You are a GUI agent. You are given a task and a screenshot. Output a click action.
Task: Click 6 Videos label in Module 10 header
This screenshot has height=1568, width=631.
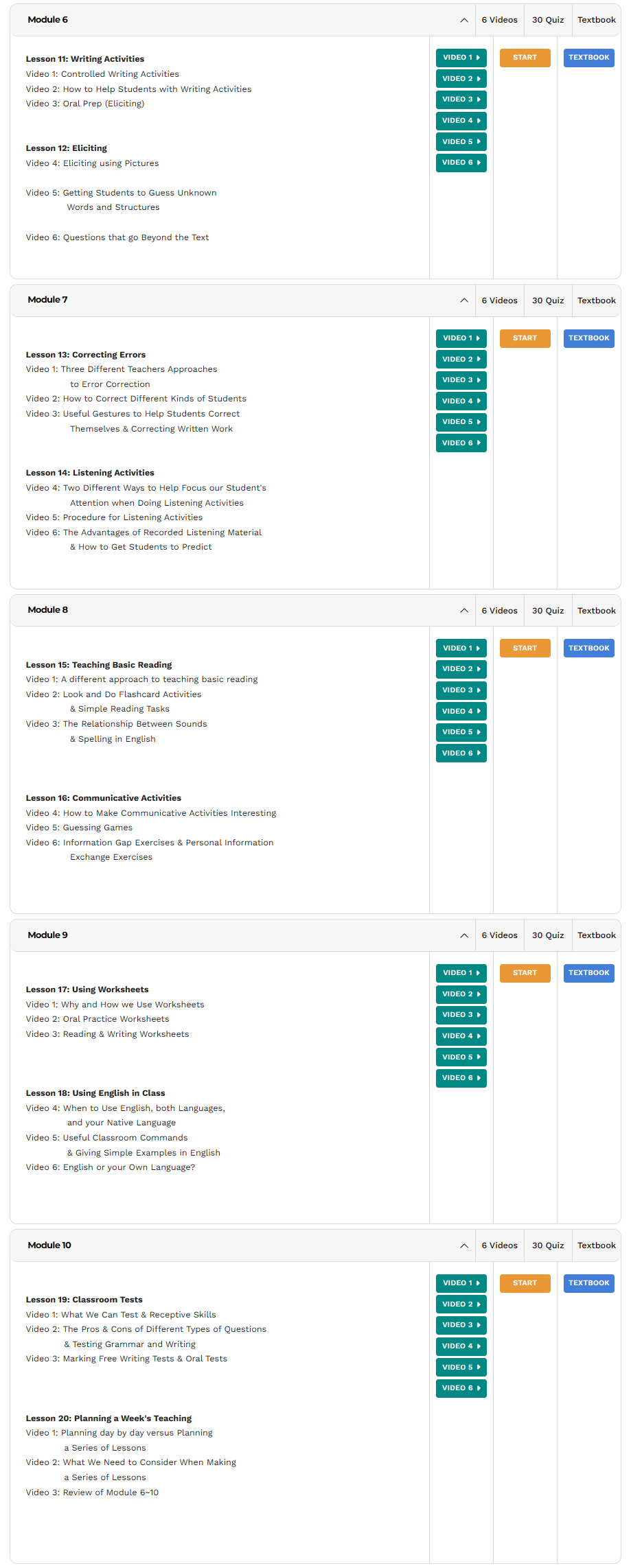click(x=499, y=1245)
